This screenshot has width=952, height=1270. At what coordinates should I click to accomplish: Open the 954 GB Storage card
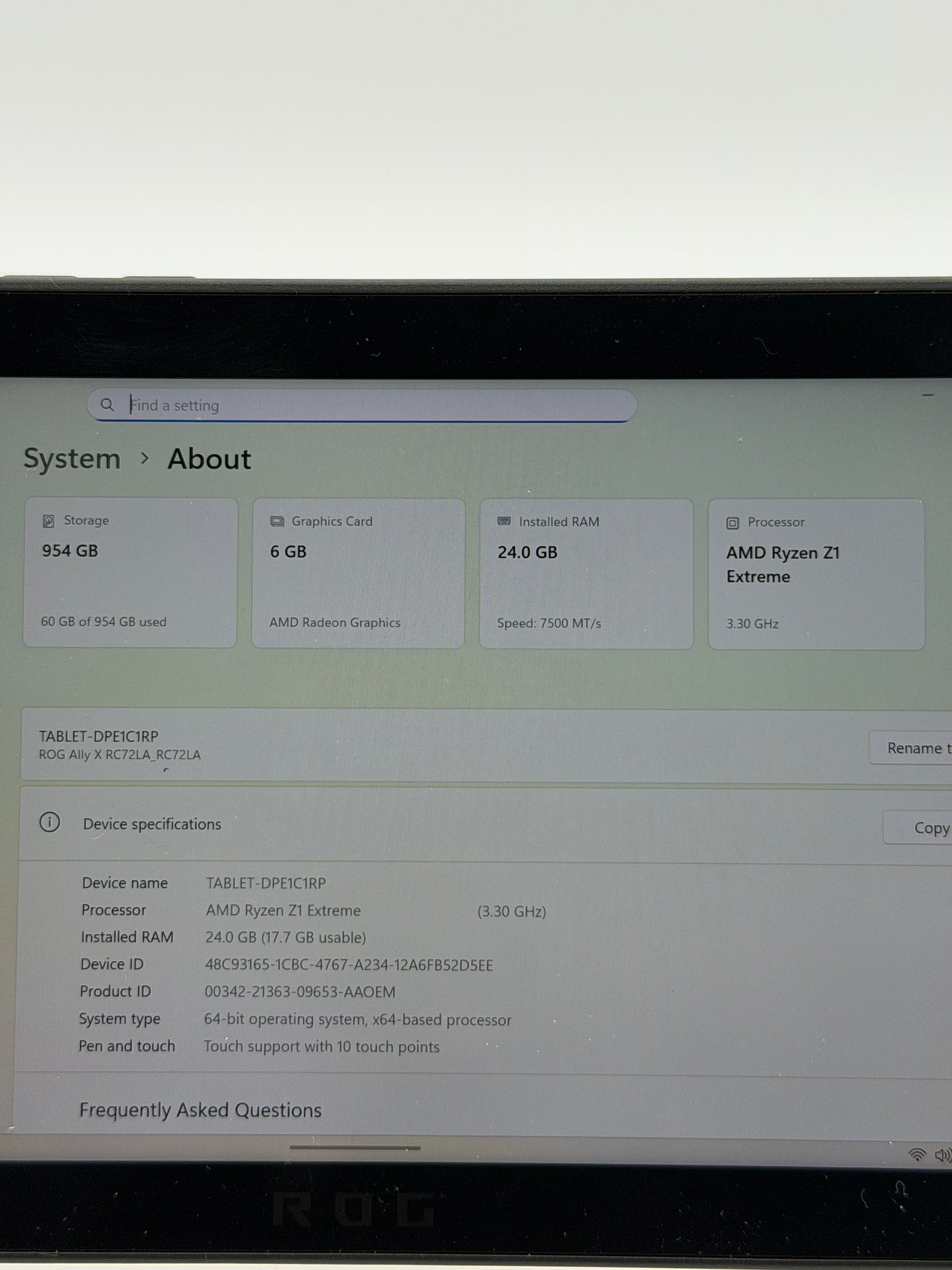(130, 572)
